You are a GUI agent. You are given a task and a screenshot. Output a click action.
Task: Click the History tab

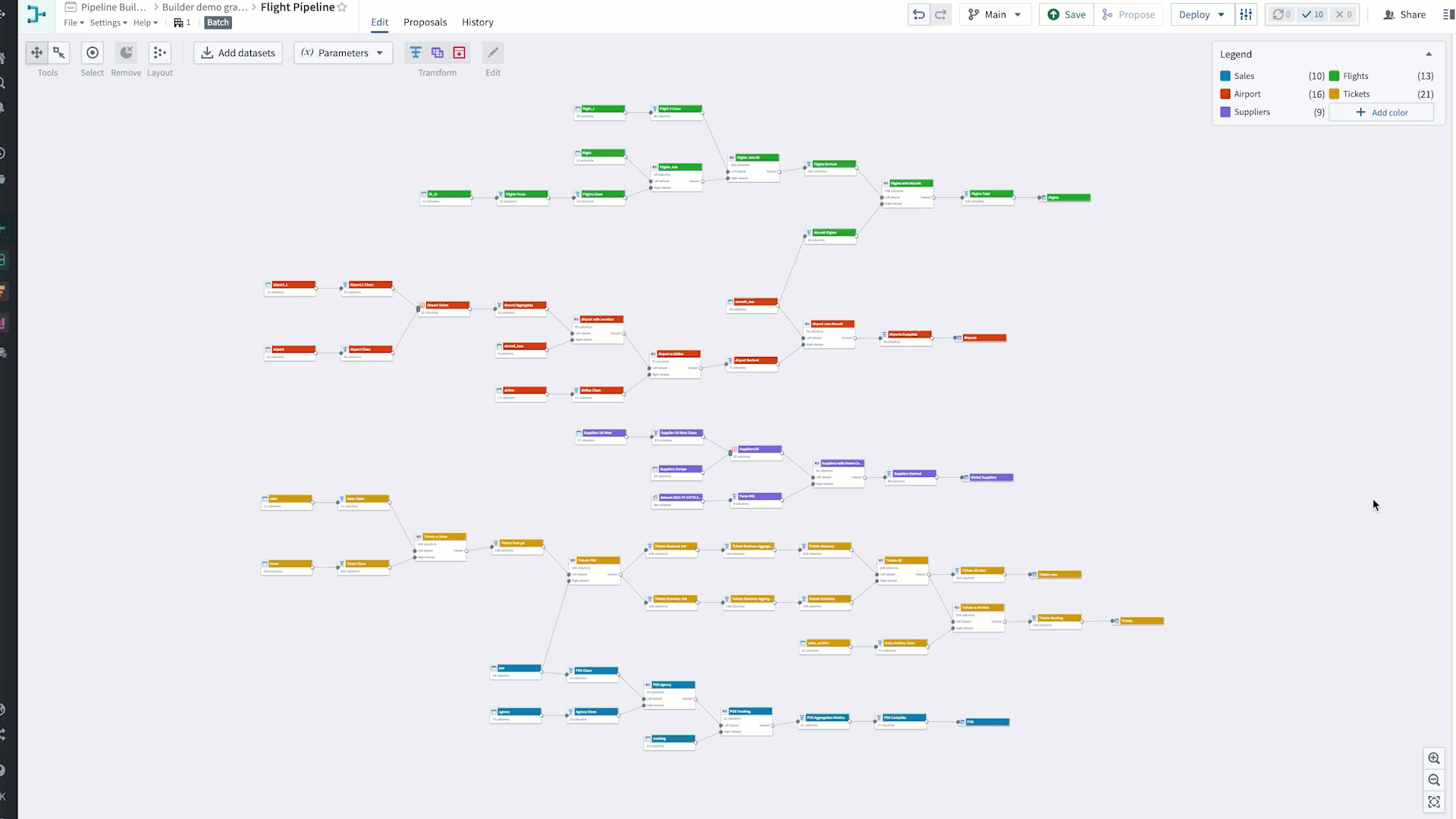(477, 22)
